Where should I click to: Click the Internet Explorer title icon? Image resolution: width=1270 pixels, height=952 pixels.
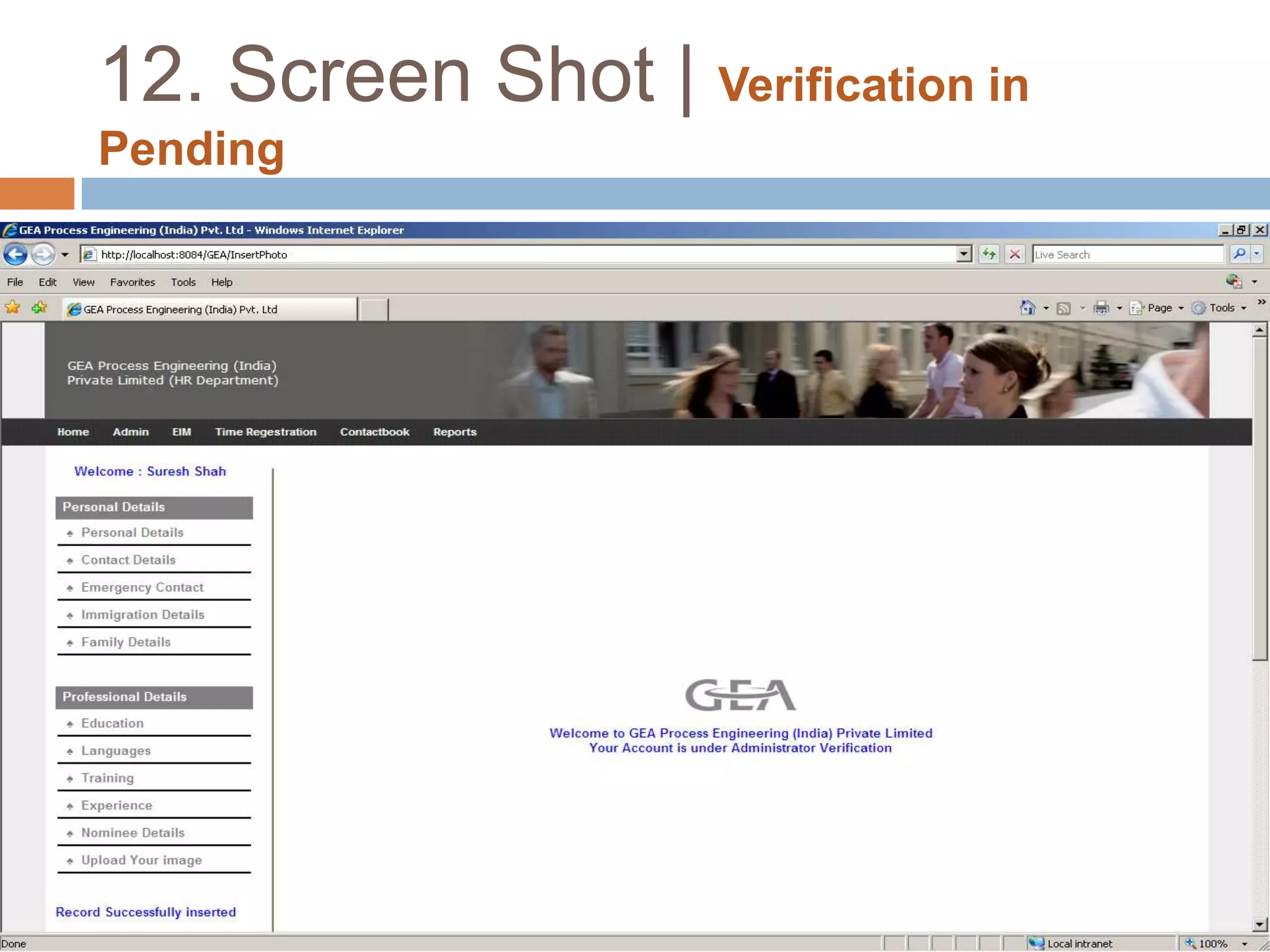[10, 230]
